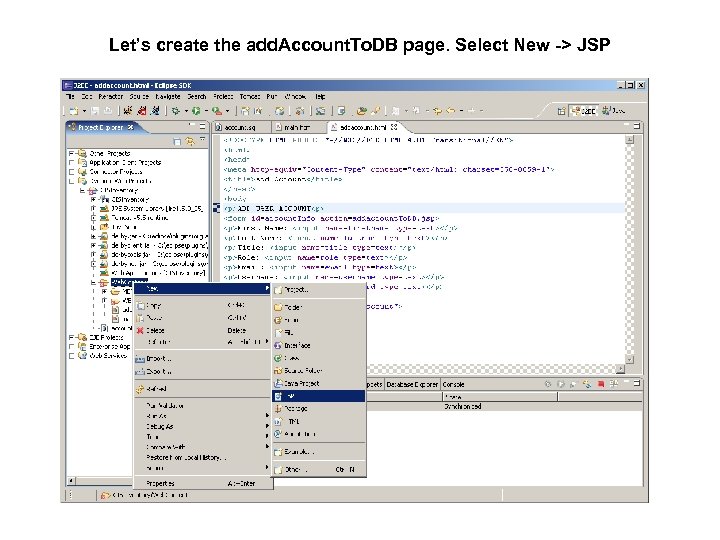Collapse the WebContent folder node

click(x=93, y=282)
